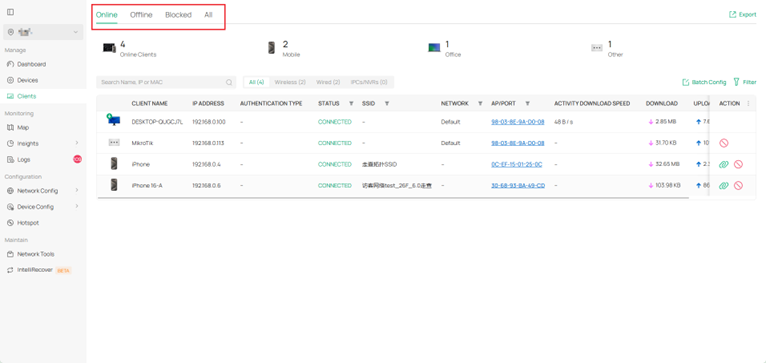Block the MikroTik client
The width and height of the screenshot is (766, 363).
pos(724,143)
